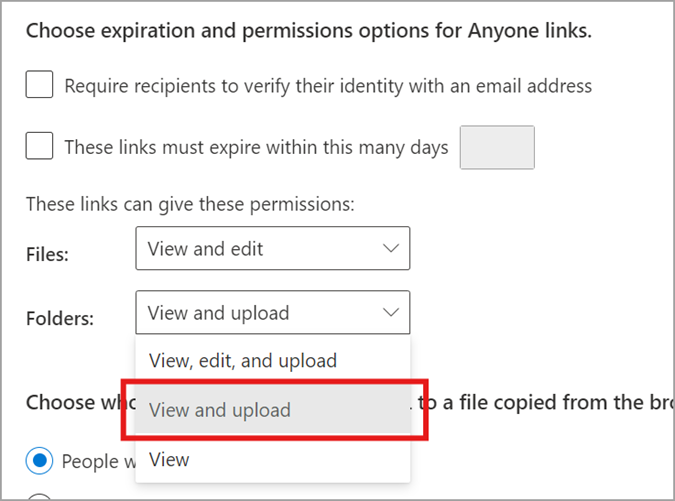Open the Files dropdown showing View and edit
Image resolution: width=675 pixels, height=501 pixels.
(272, 248)
